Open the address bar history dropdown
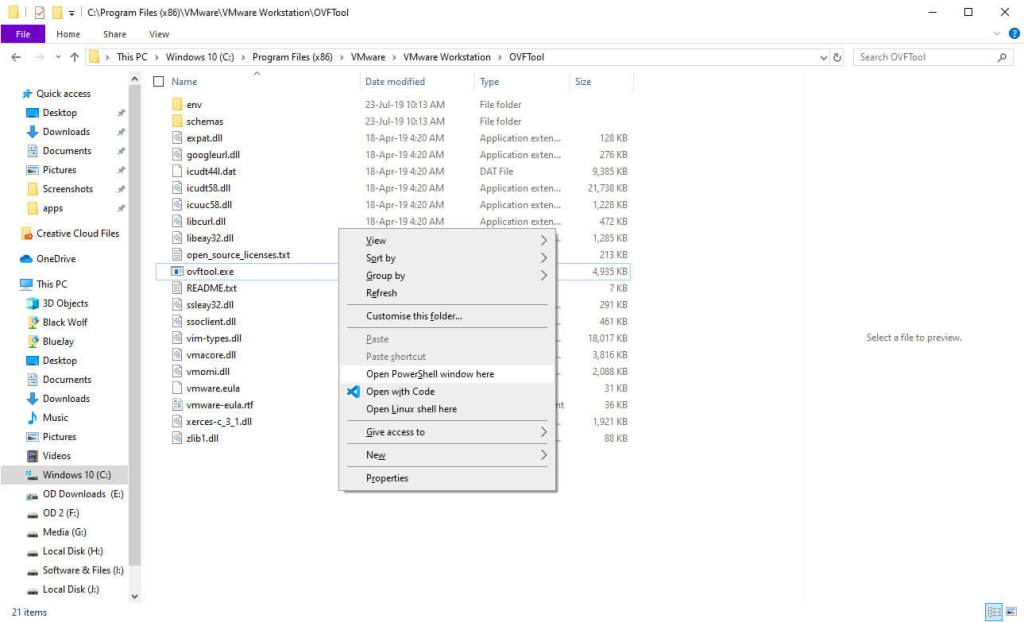This screenshot has width=1024, height=622. [822, 57]
